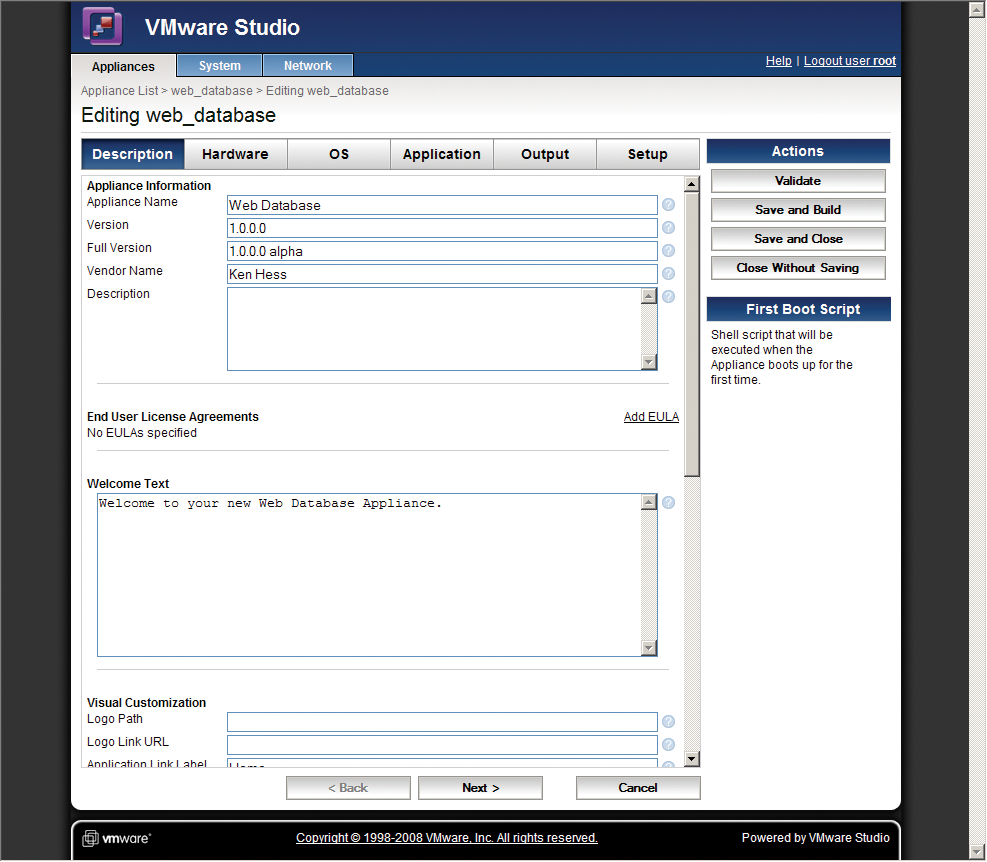The width and height of the screenshot is (987, 862).
Task: Click the form panel's scroll up arrow
Action: click(692, 184)
